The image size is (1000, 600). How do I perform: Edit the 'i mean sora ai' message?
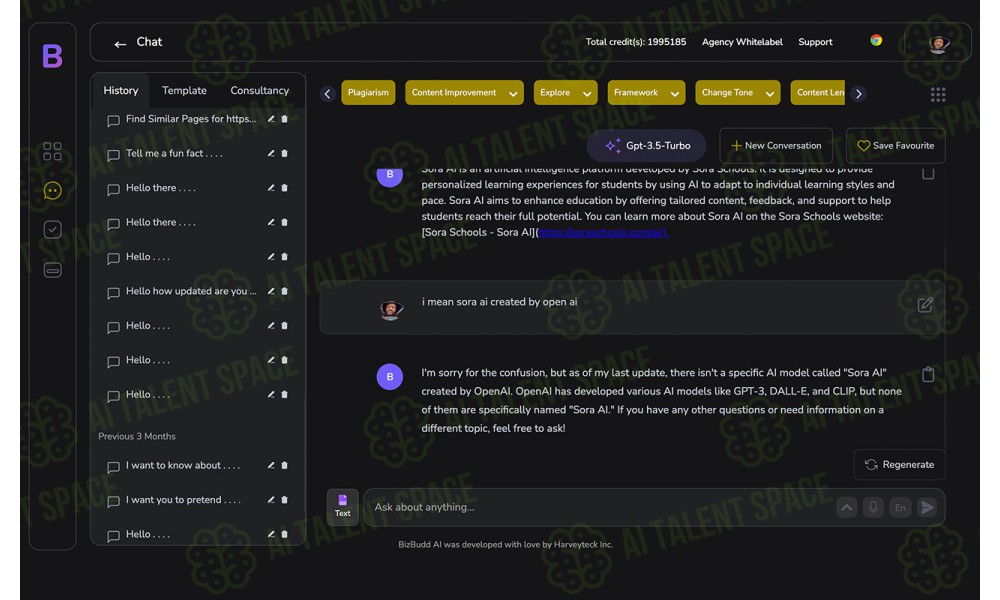pos(925,305)
